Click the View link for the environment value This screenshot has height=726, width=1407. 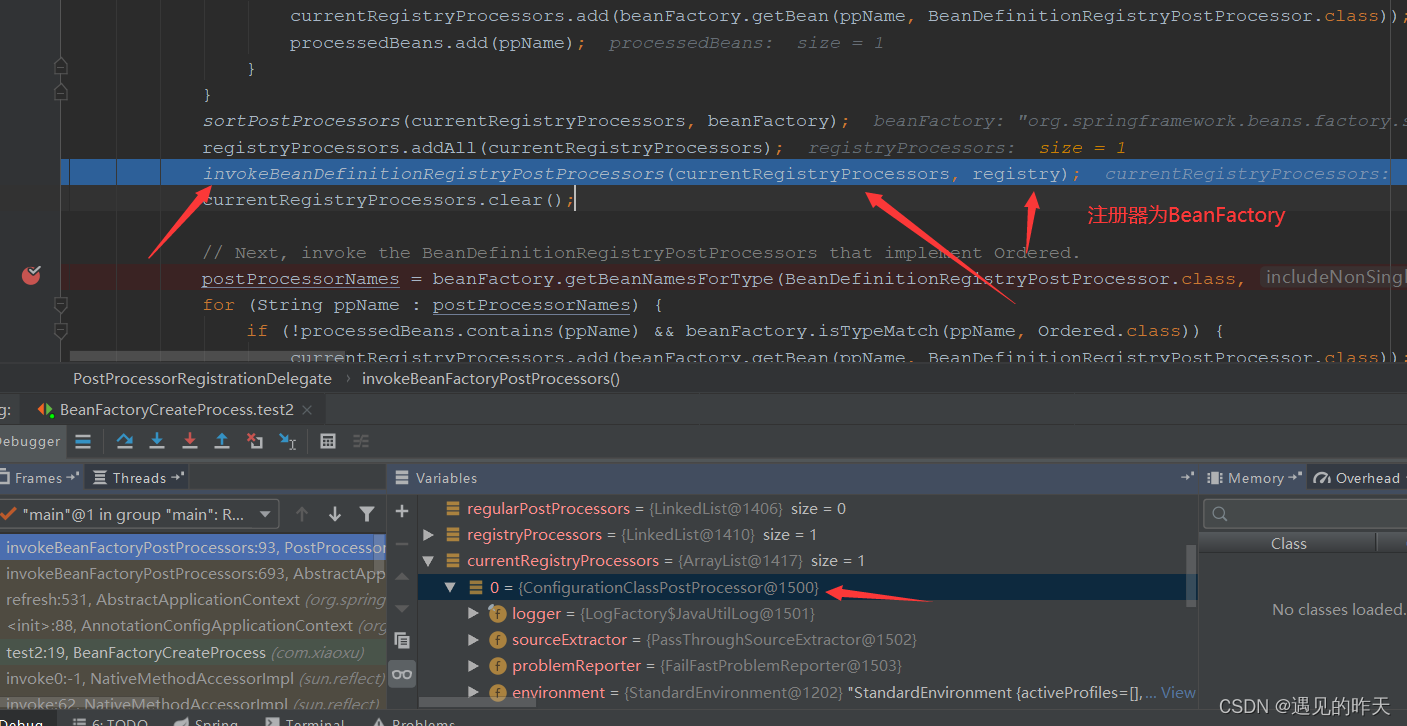coord(1178,692)
